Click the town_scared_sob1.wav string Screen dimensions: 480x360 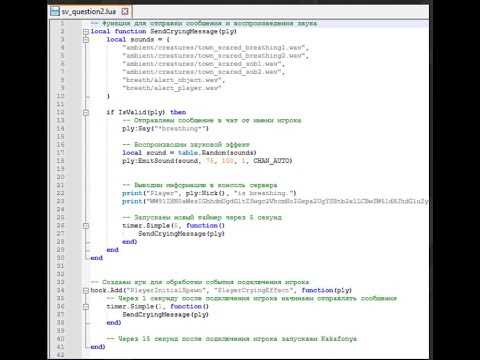(x=203, y=64)
